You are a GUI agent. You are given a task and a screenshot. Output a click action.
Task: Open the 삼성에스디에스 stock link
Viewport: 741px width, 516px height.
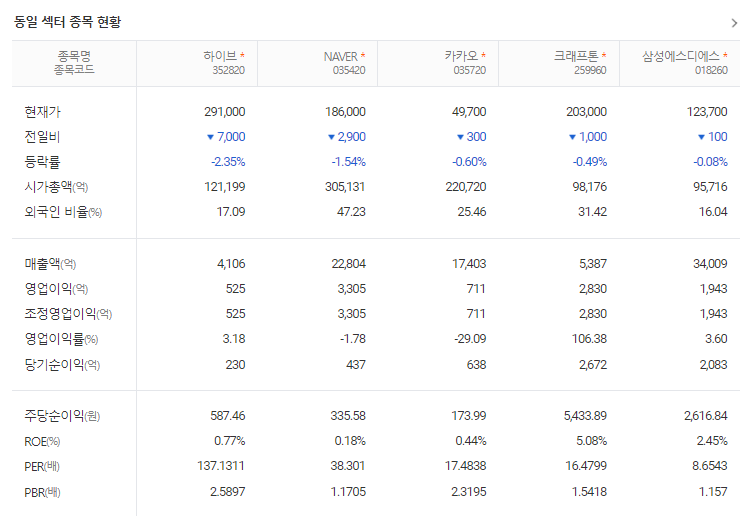click(681, 56)
